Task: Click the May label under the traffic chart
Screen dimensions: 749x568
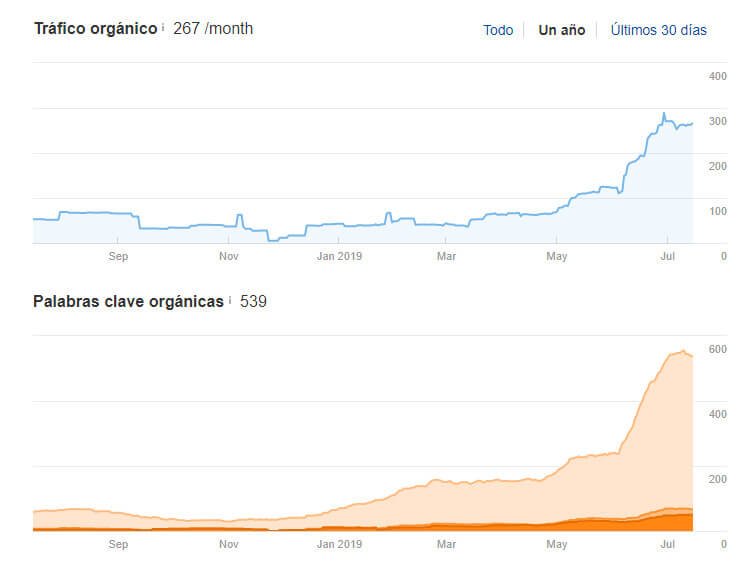Action: (557, 256)
